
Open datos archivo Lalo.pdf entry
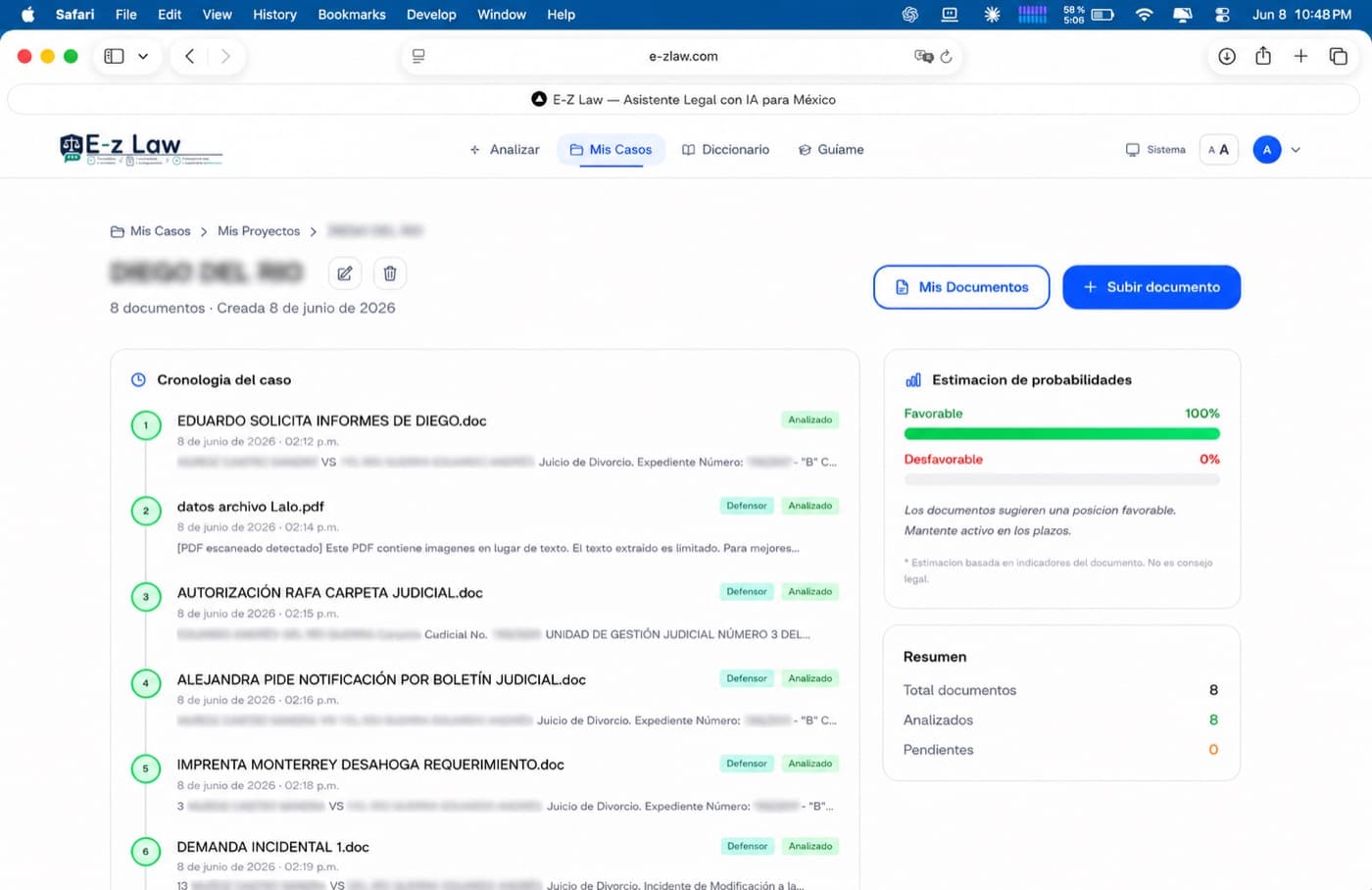[250, 507]
